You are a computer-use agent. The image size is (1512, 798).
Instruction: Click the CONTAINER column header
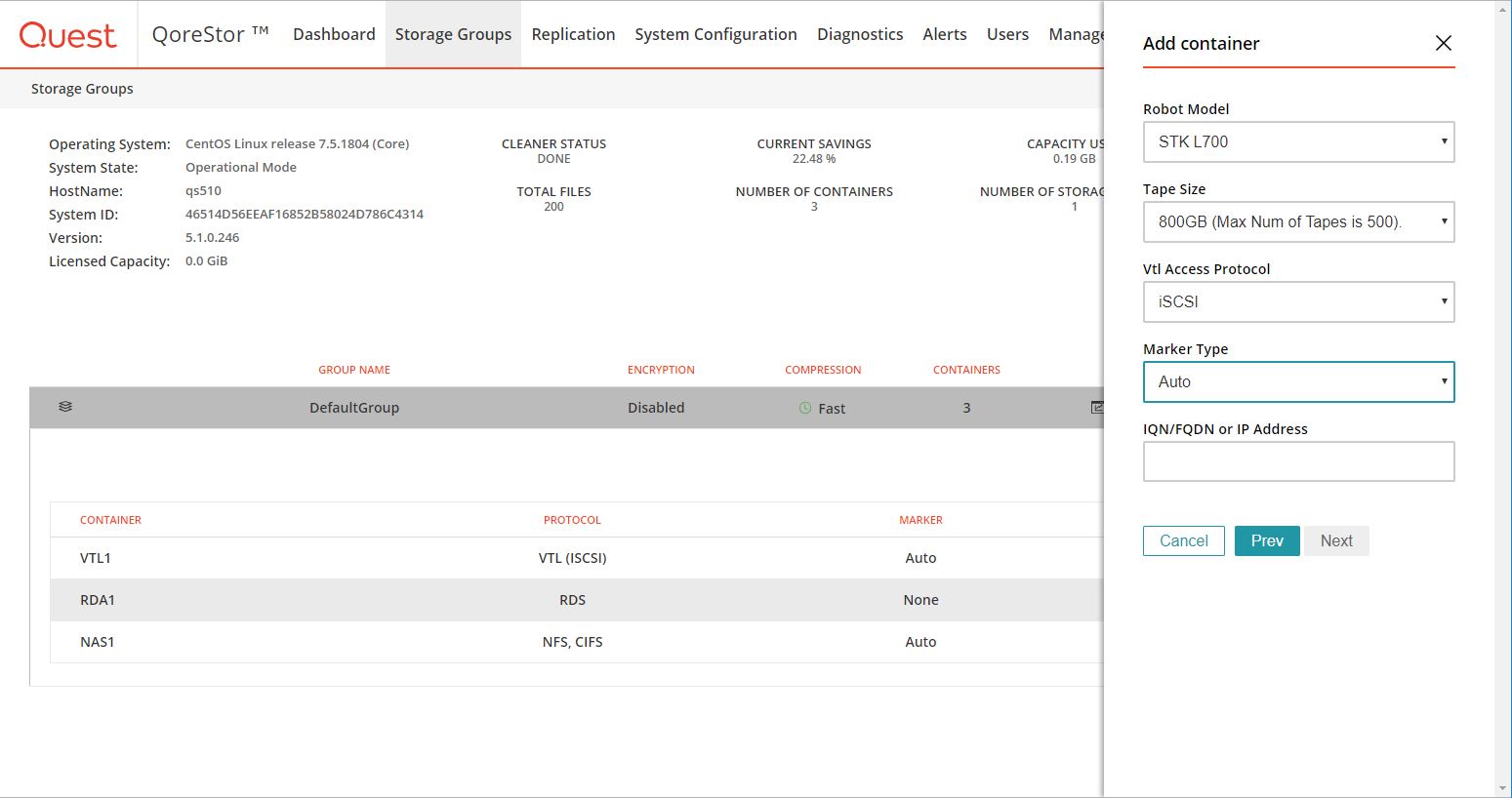110,520
